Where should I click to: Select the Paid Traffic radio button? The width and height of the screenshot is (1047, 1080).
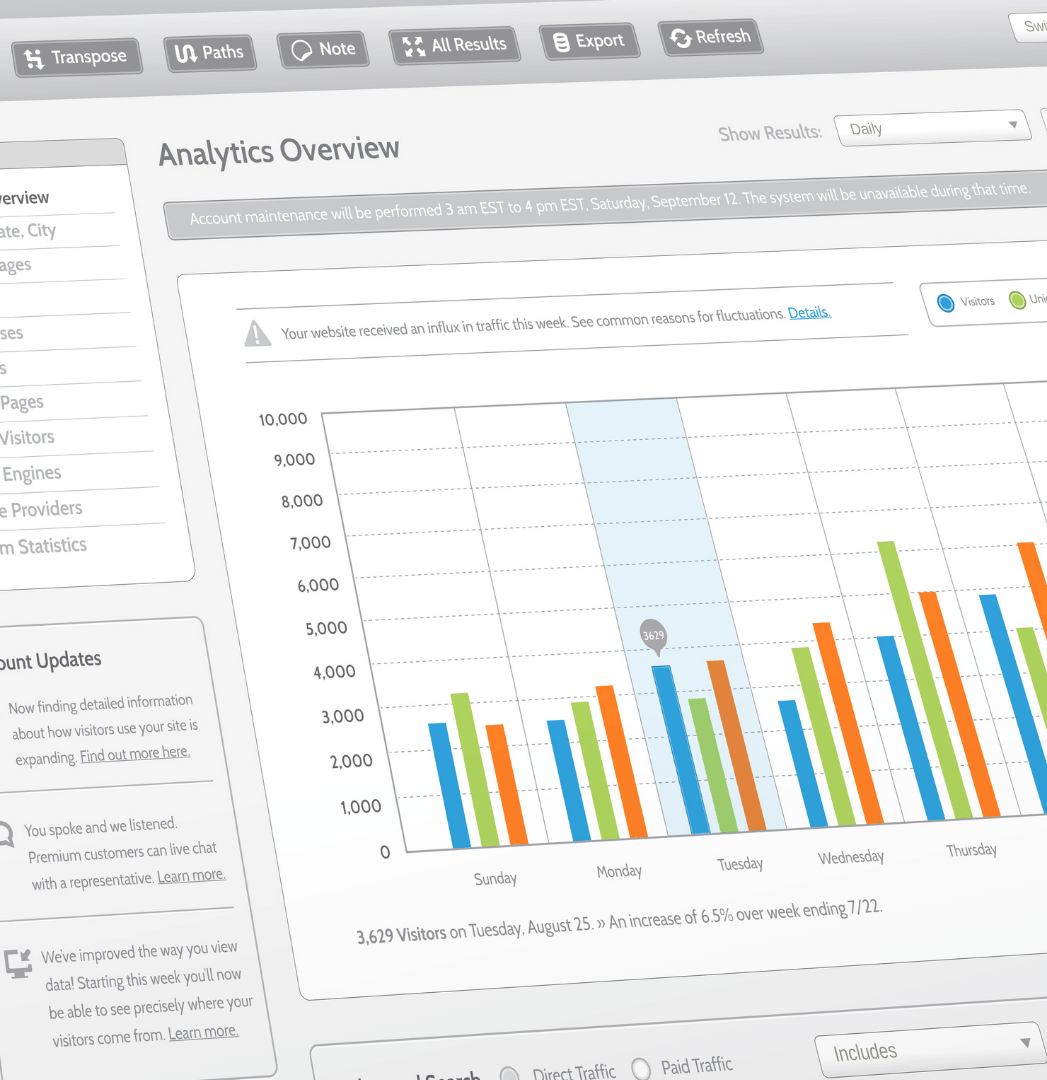click(641, 1068)
